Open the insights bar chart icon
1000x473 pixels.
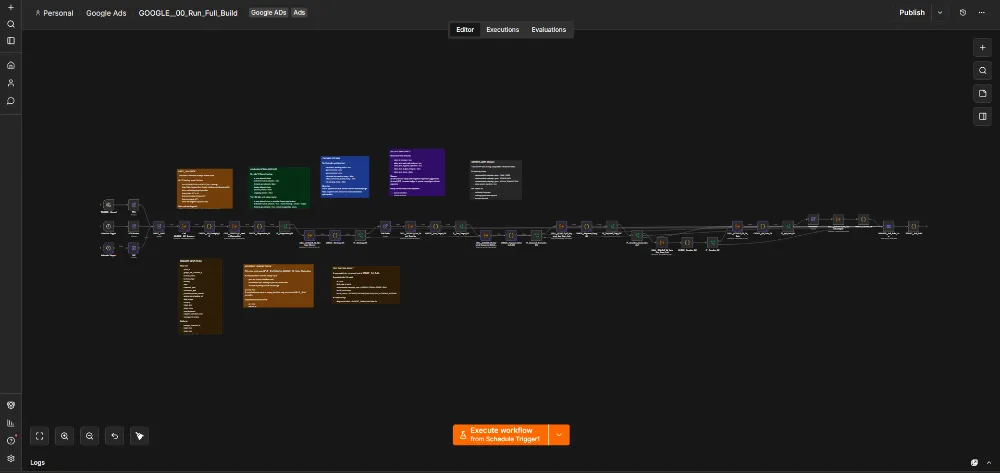coord(10,423)
